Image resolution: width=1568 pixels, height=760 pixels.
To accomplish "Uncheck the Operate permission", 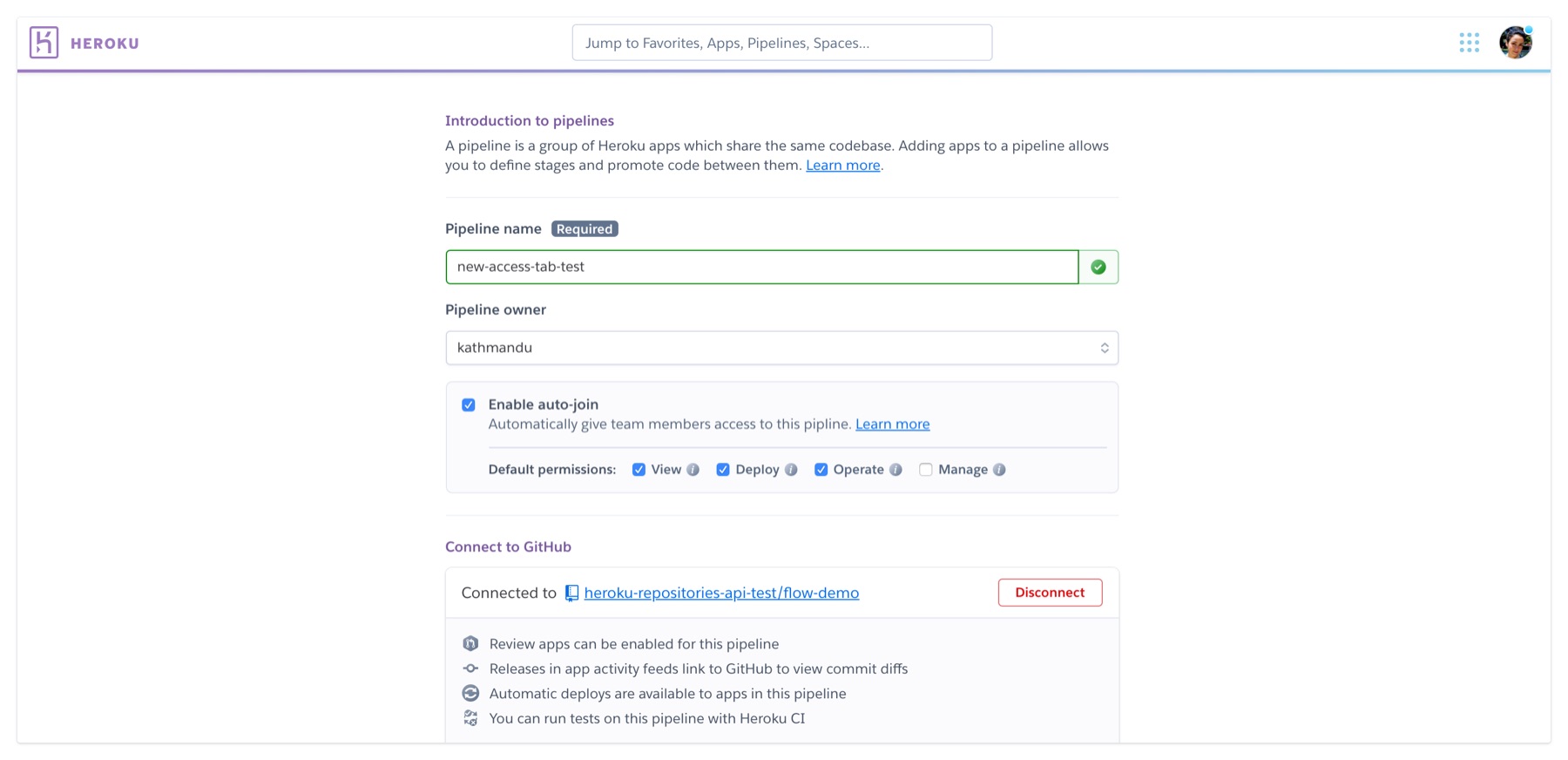I will (x=821, y=469).
